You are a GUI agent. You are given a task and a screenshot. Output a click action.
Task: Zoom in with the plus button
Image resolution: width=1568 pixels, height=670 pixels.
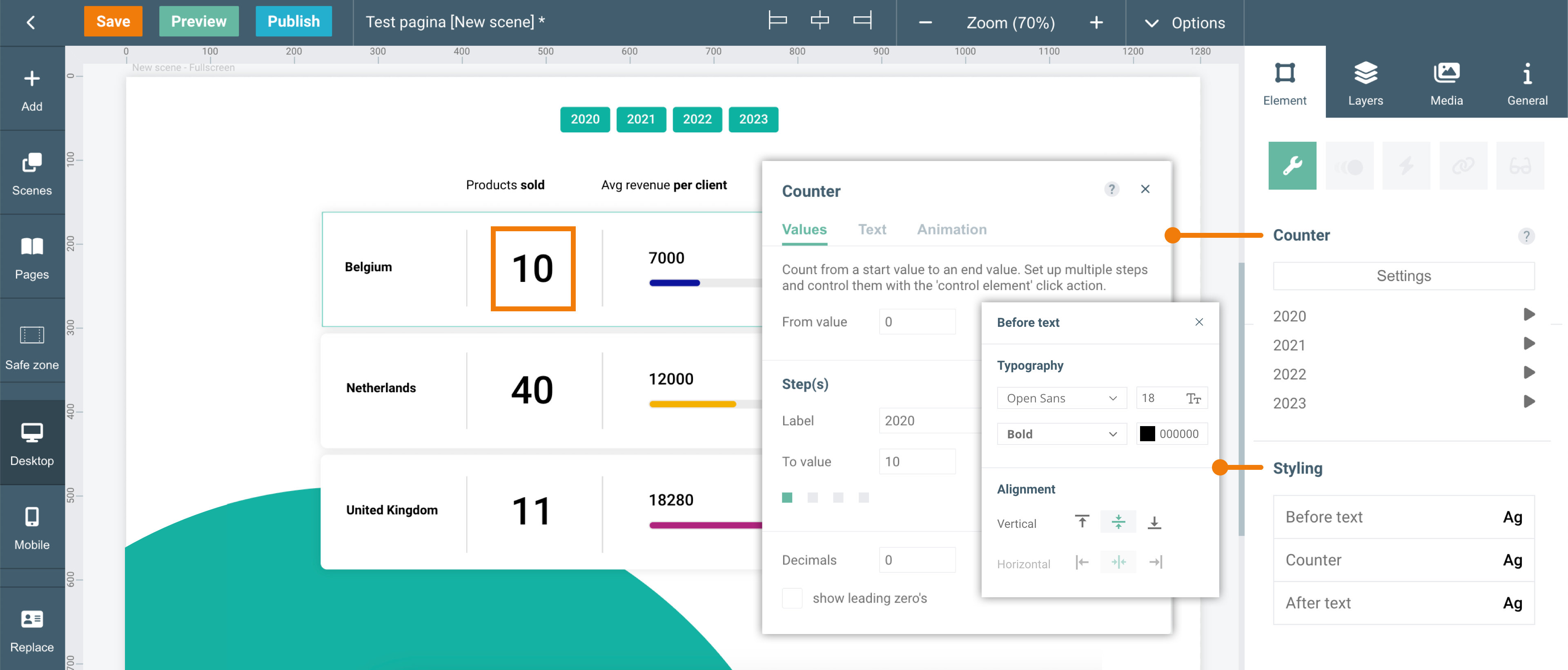click(x=1096, y=22)
